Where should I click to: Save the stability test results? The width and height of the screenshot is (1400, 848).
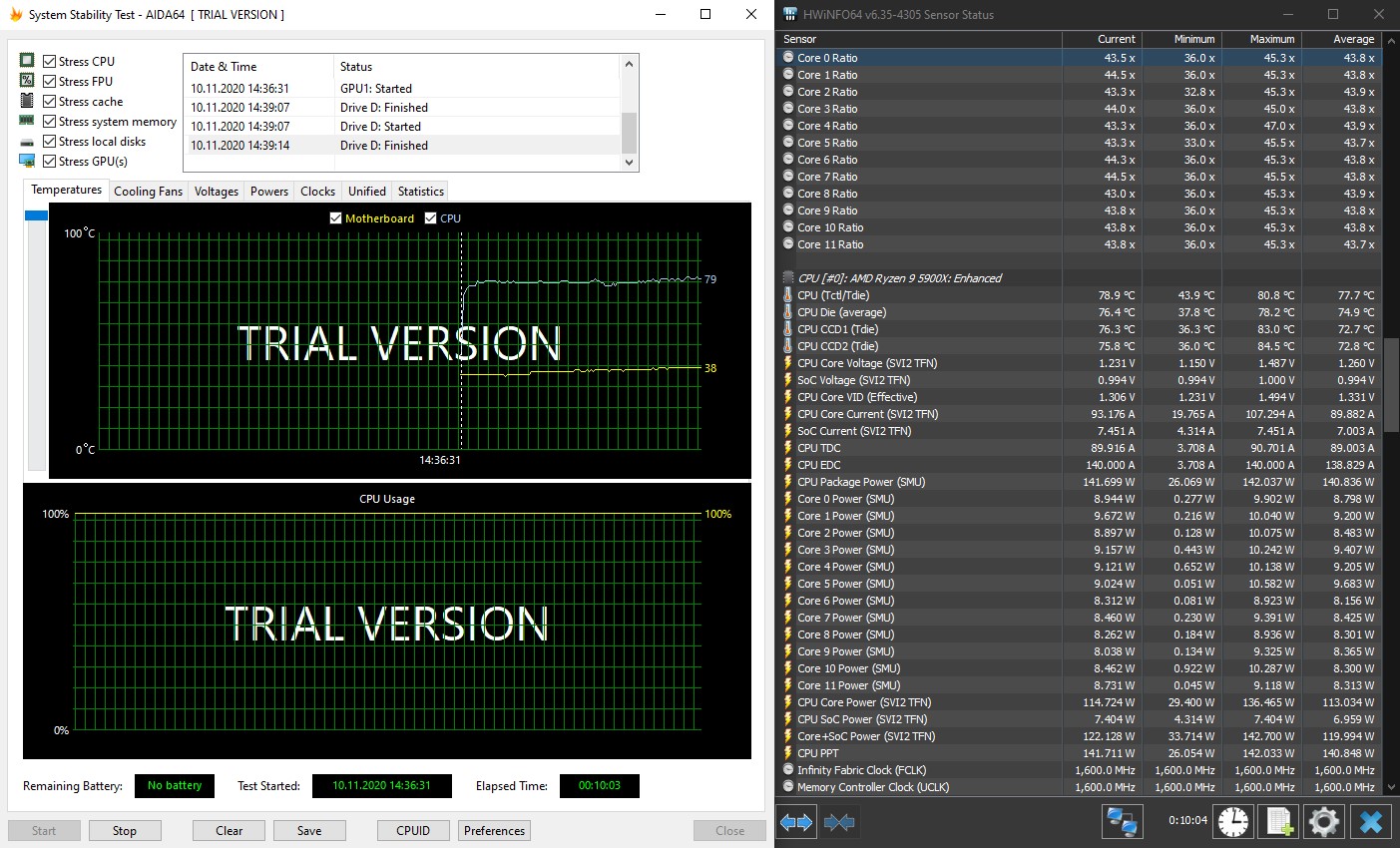309,830
